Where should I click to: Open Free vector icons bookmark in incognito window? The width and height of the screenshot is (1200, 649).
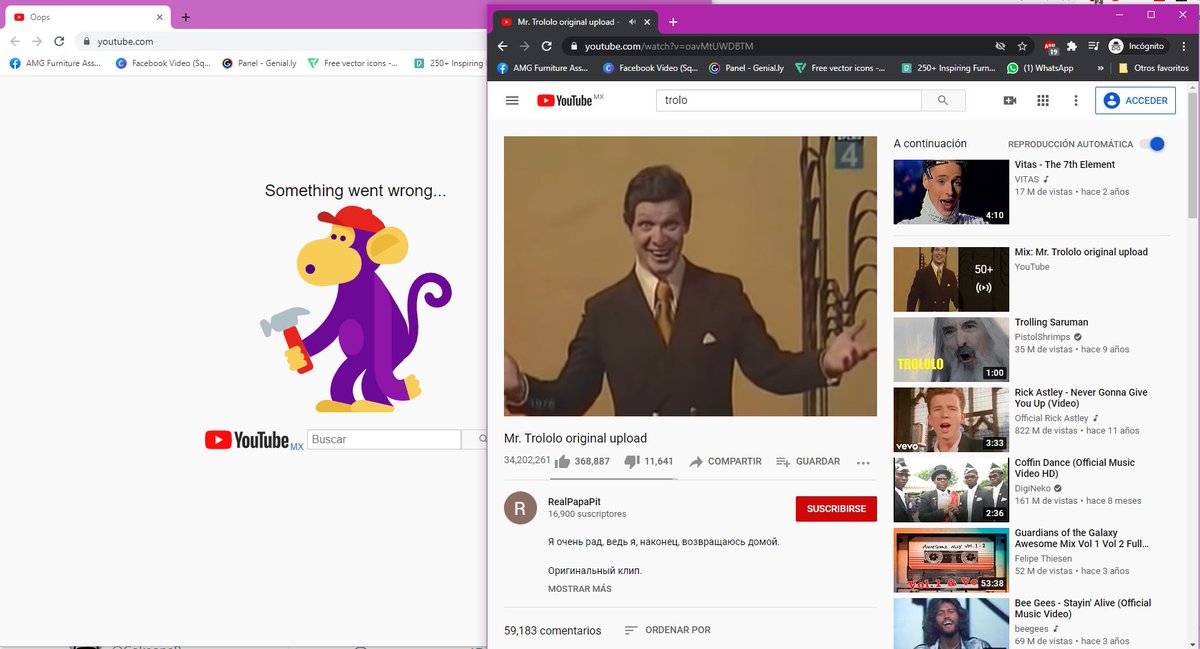842,68
